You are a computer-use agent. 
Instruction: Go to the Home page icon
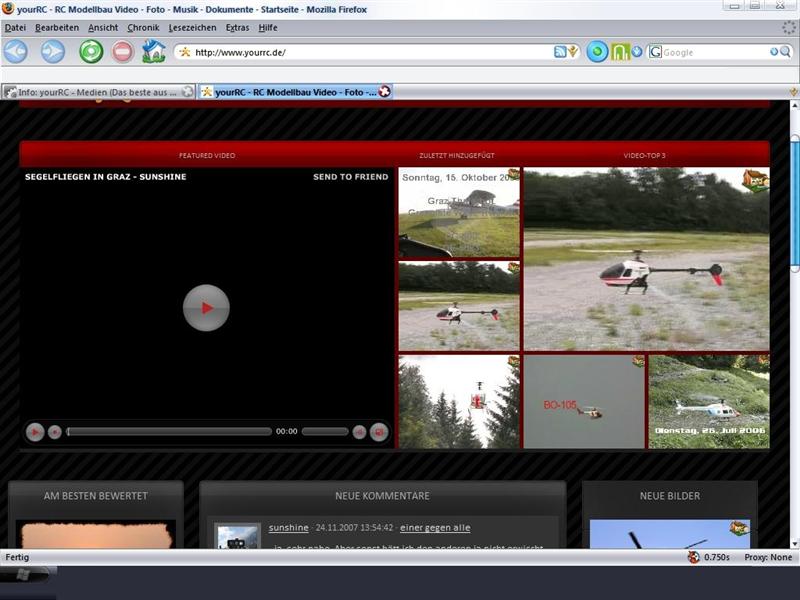[x=153, y=52]
